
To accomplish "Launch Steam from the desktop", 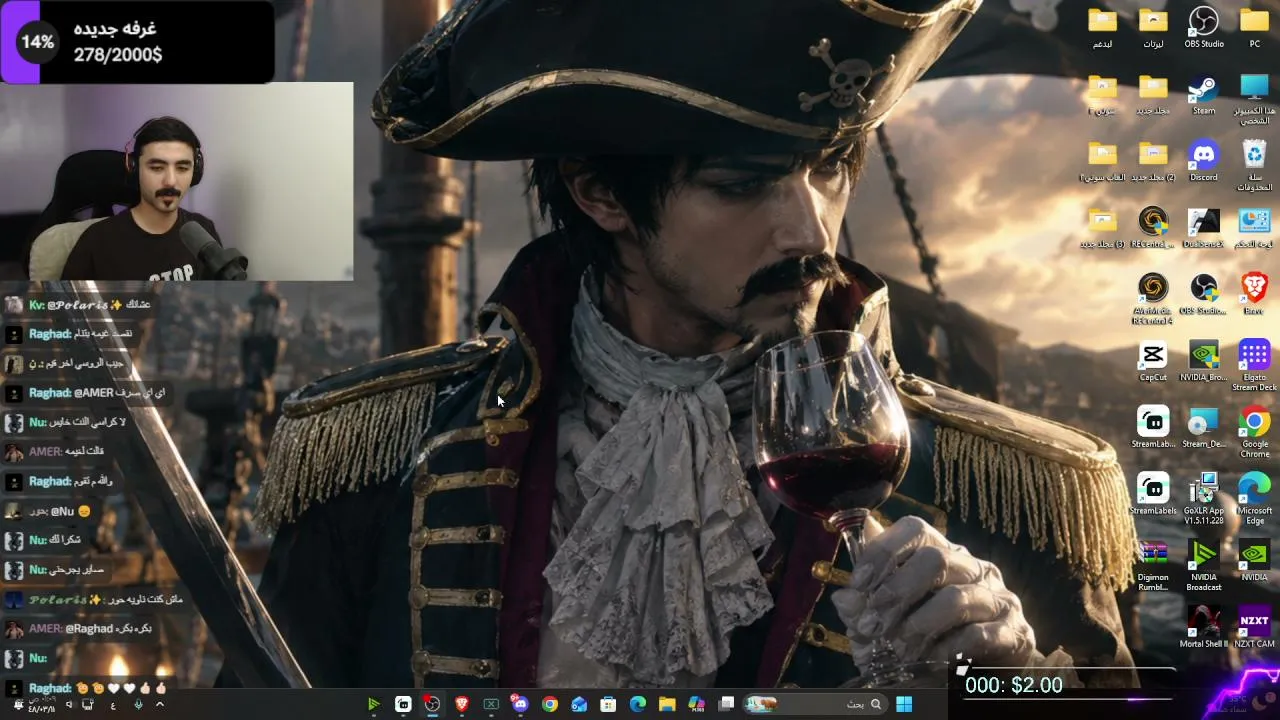I will click(x=1203, y=95).
